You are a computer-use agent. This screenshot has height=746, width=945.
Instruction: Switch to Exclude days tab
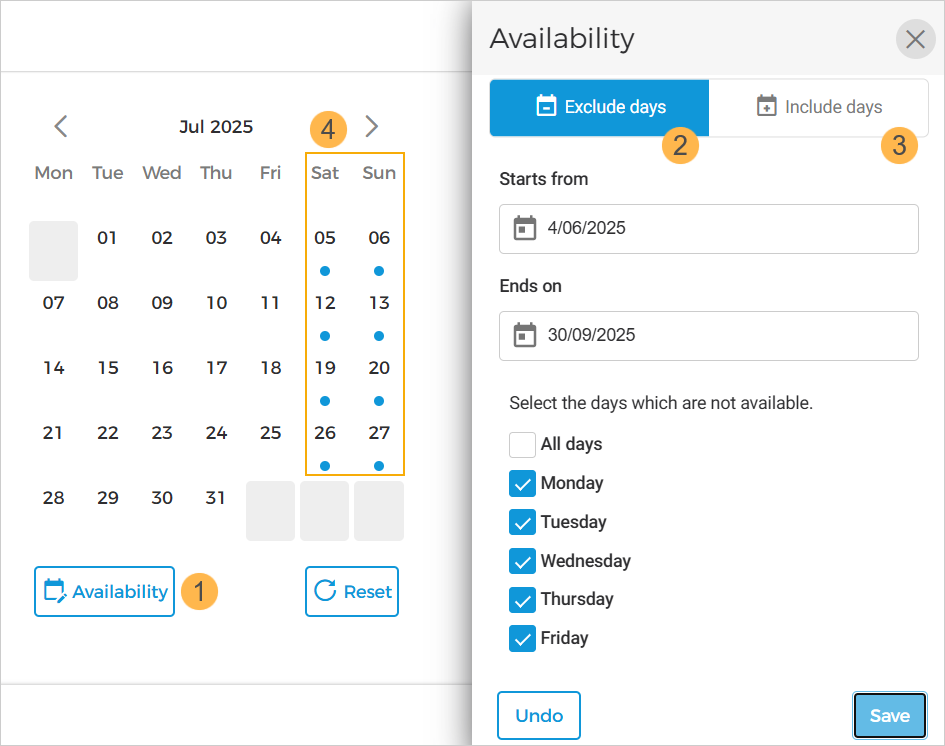point(599,107)
